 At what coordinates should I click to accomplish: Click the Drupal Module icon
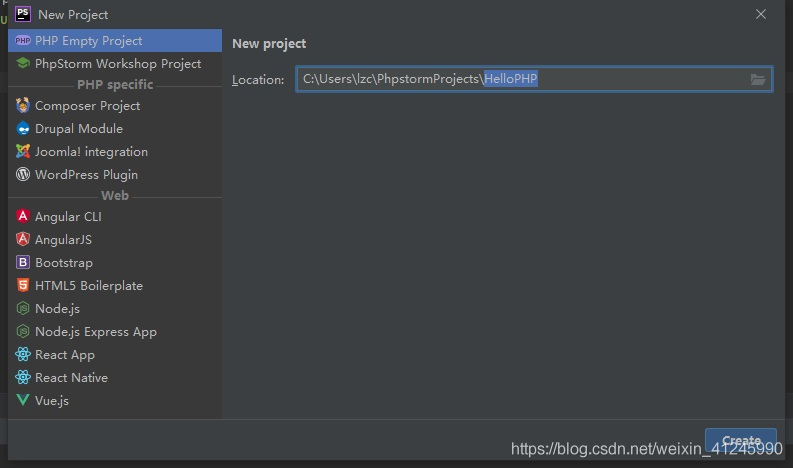coord(23,129)
